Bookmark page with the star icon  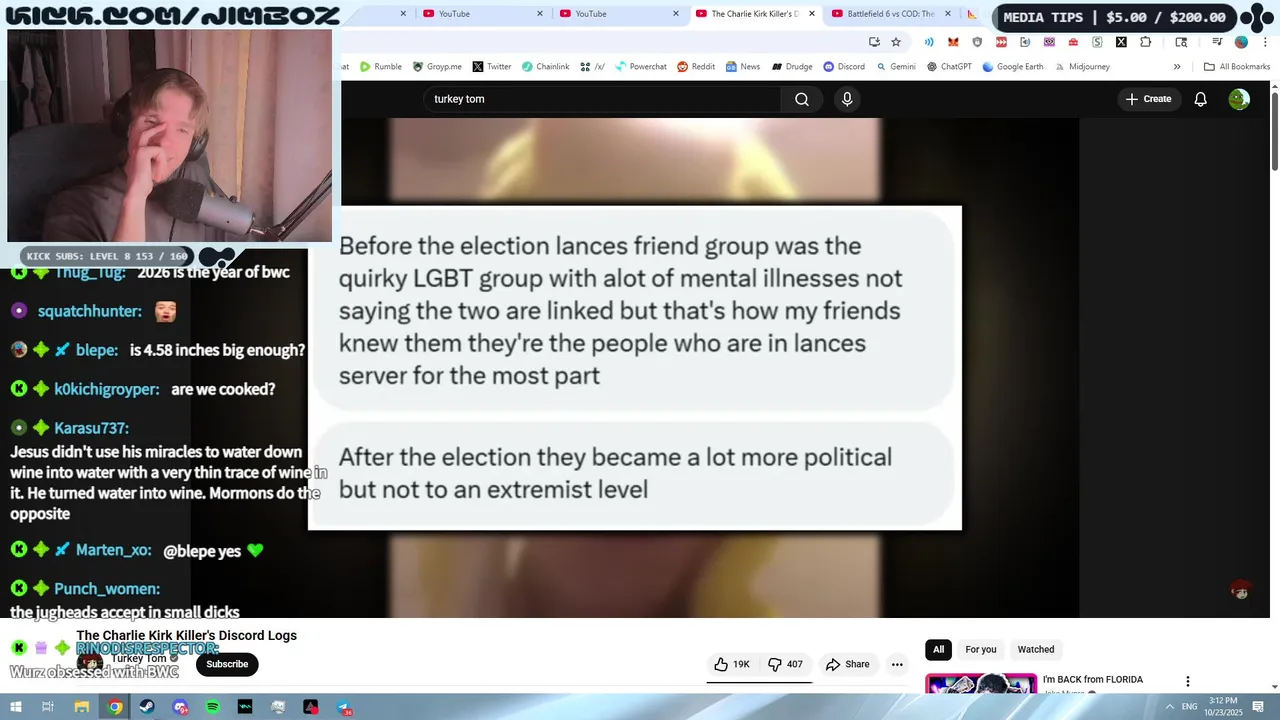[896, 42]
